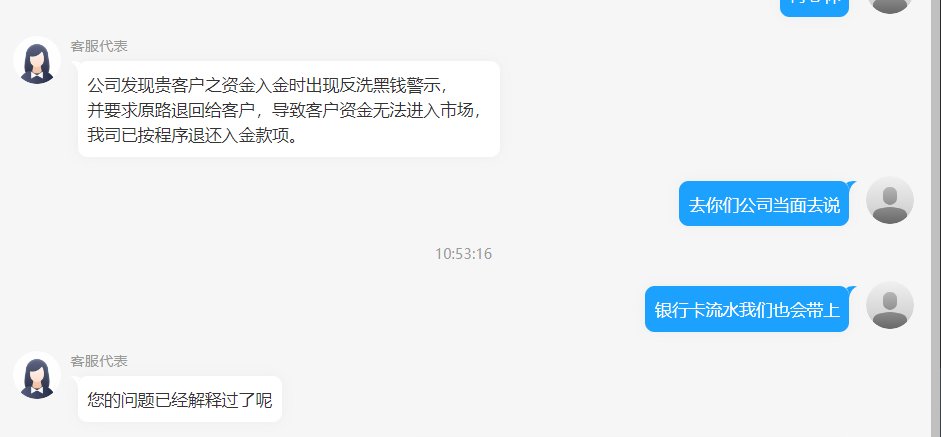Click the text line '我司已按程序退还入金款项。'
The height and width of the screenshot is (437, 941).
(193, 136)
